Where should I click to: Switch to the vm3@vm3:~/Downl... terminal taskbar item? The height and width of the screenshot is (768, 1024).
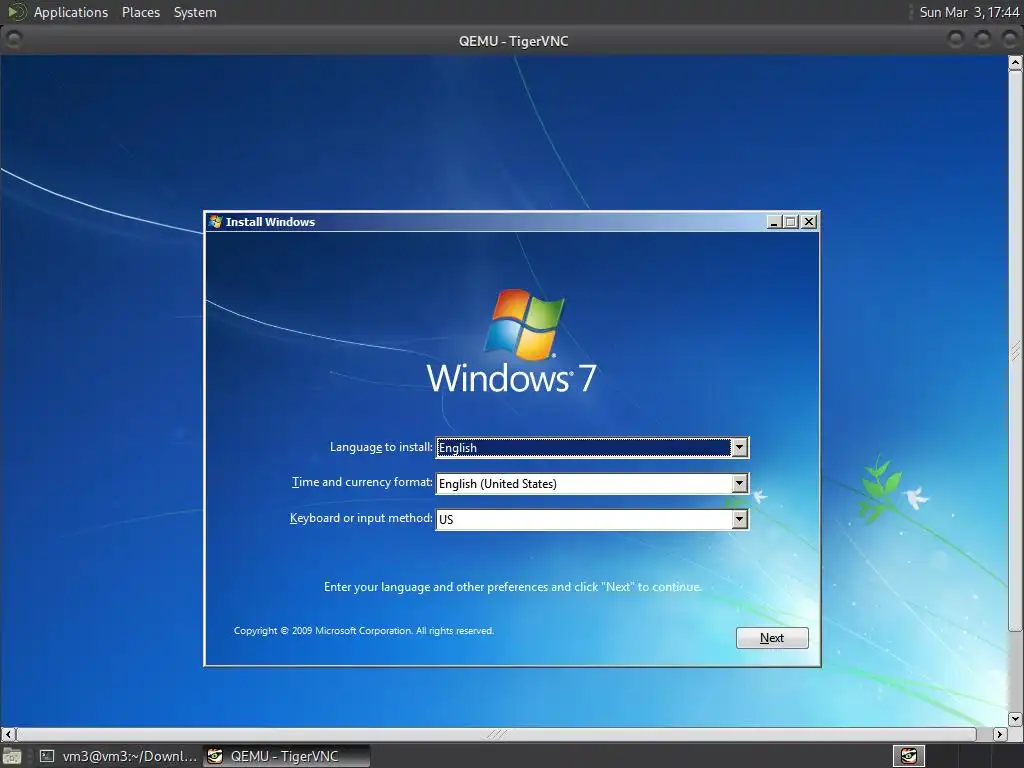point(118,756)
